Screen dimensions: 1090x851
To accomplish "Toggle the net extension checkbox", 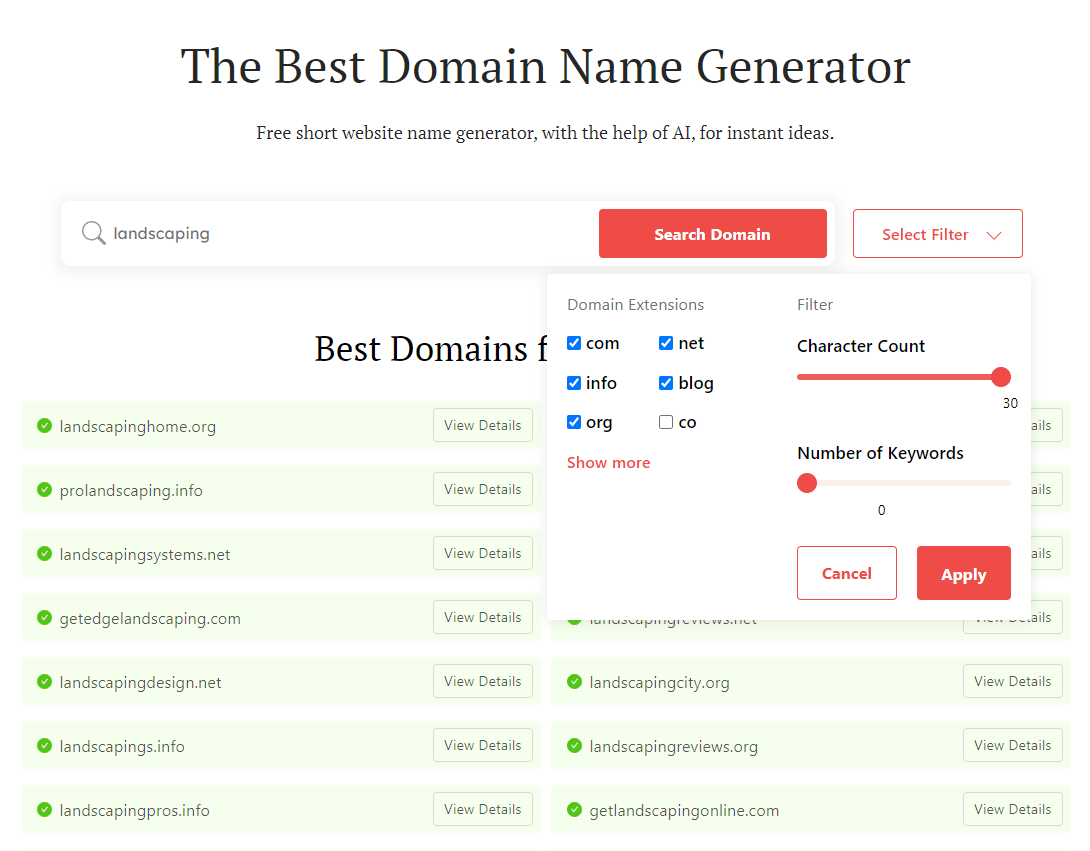I will pyautogui.click(x=666, y=343).
